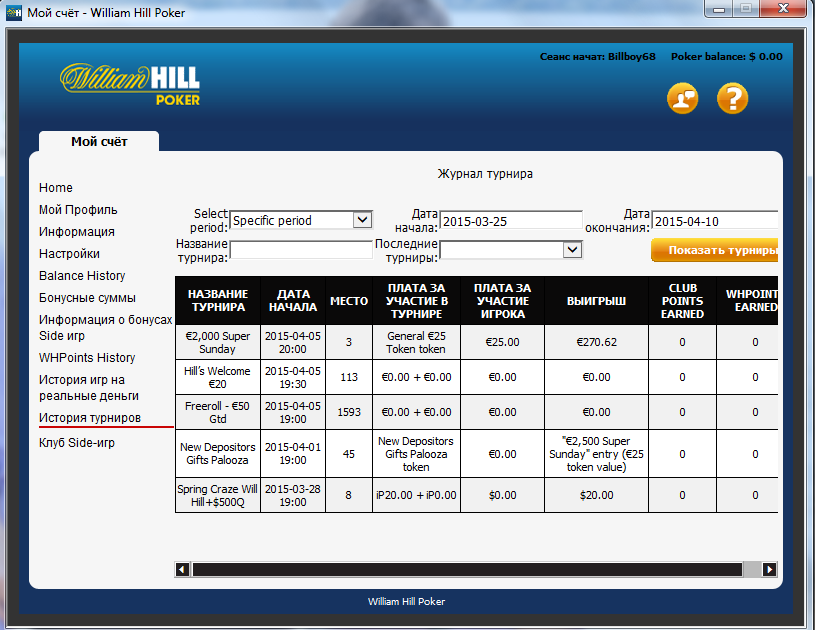Click the right scroll arrow of the table
Screen dimensions: 815x630
point(770,570)
